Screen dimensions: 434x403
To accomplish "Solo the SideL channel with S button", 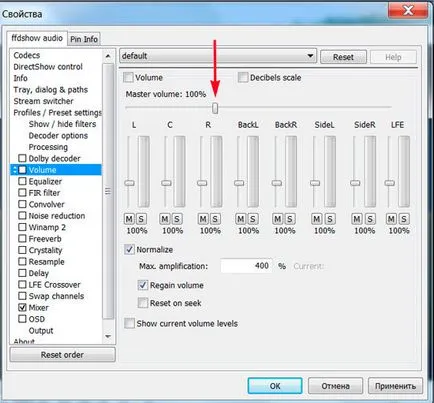I will 330,219.
